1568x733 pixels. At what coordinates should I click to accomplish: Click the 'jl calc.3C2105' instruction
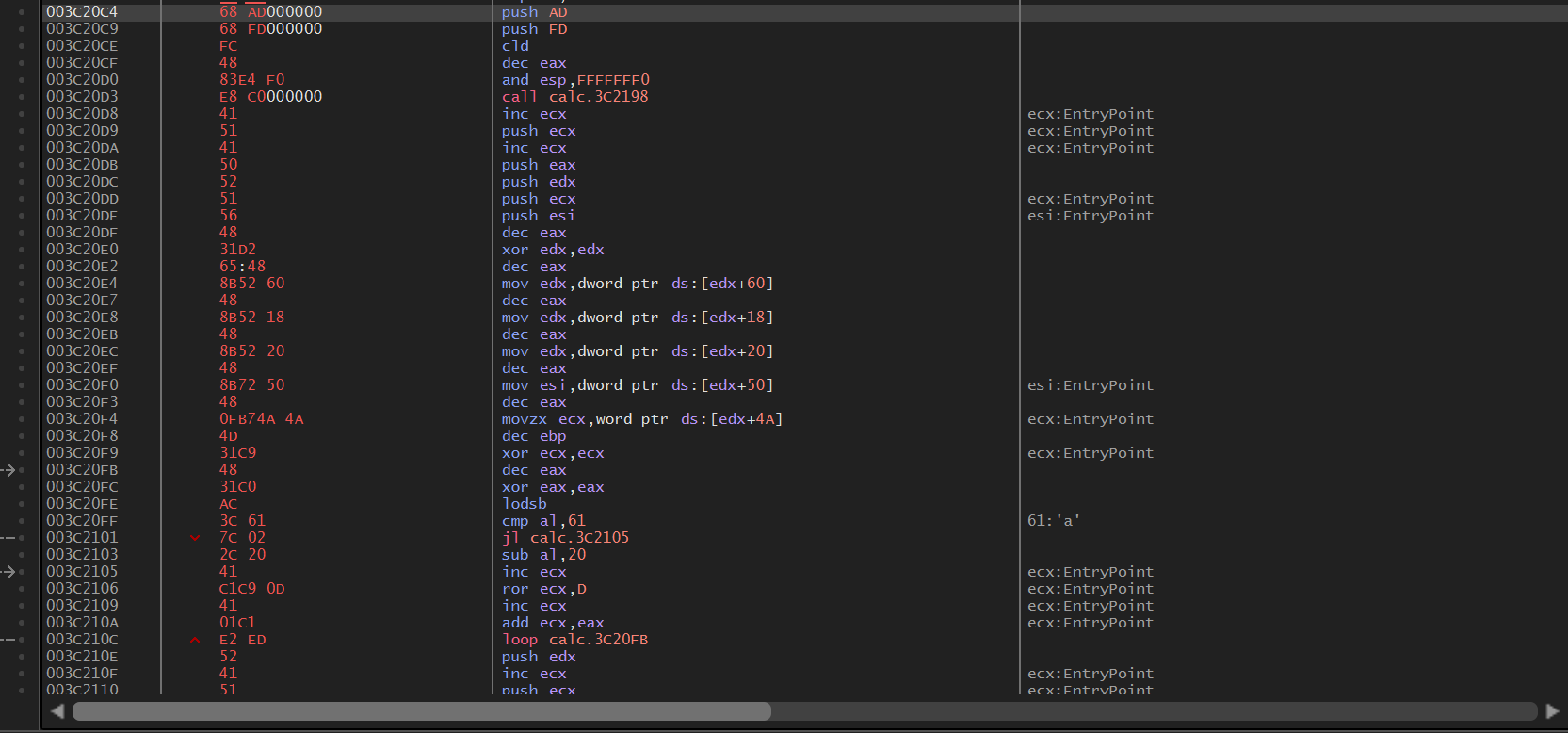pos(565,538)
